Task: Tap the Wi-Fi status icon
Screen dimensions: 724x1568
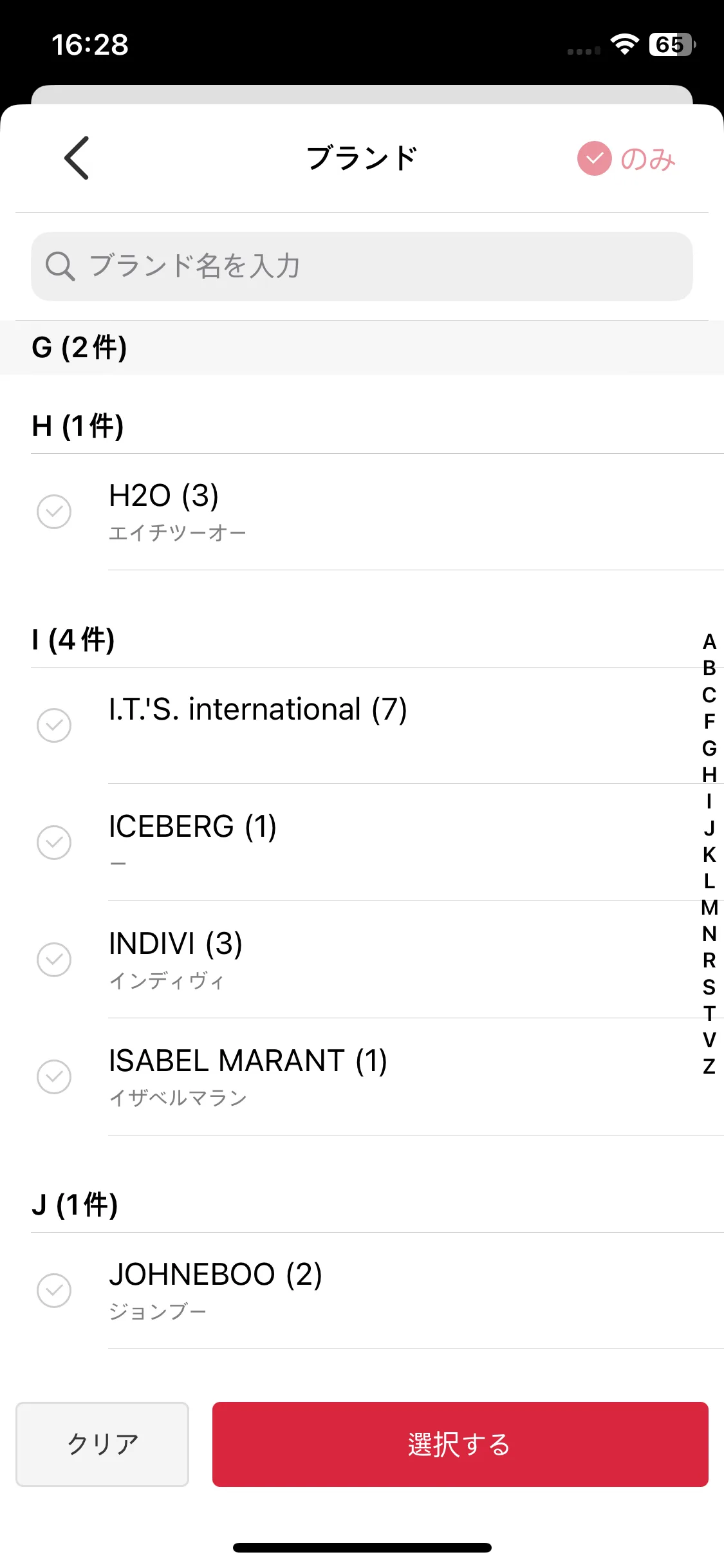Action: pos(624,44)
